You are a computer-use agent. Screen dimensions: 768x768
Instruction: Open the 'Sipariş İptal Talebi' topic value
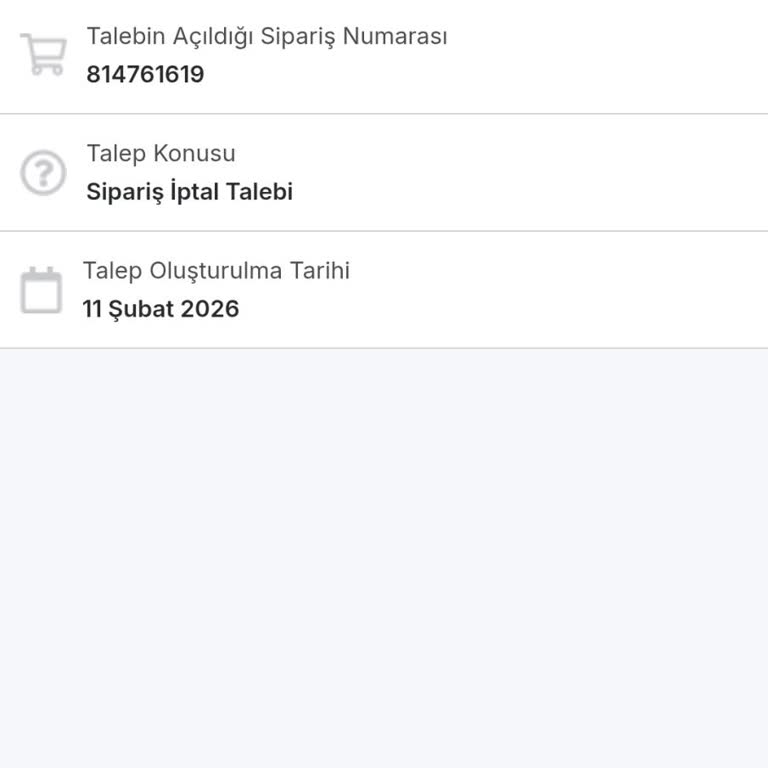coord(189,192)
